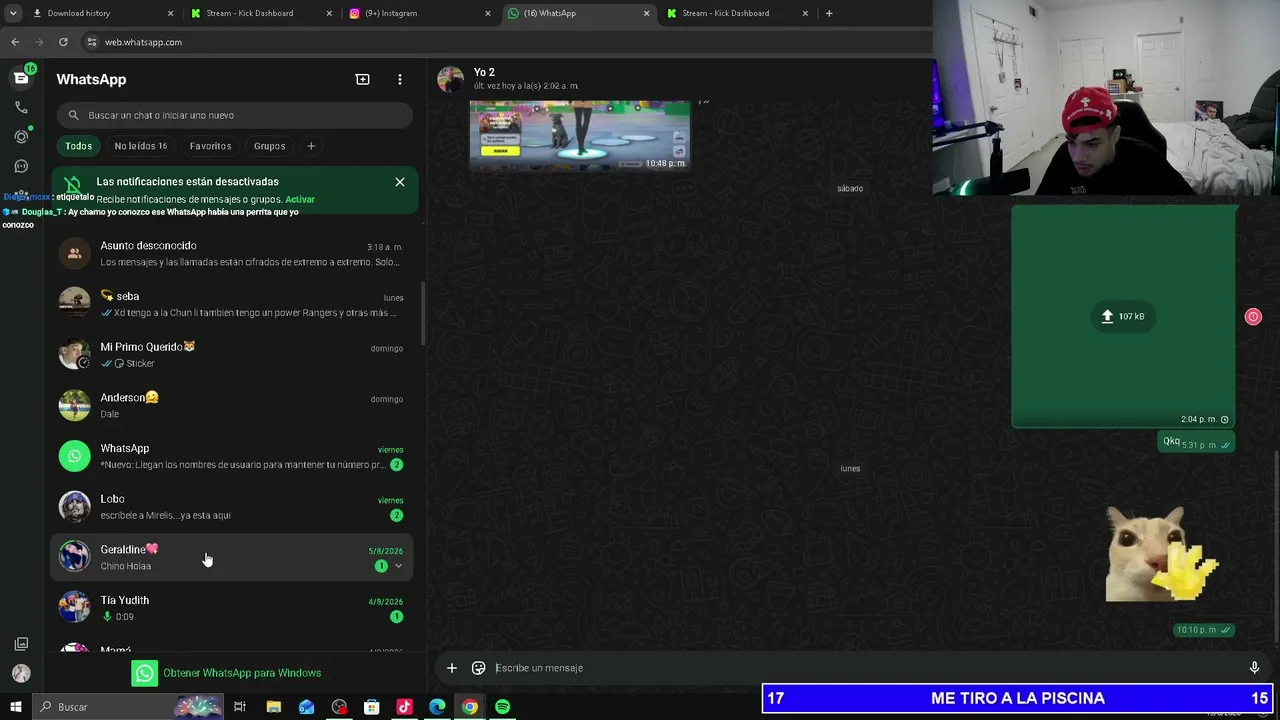Screen dimensions: 1280x720
Task: Click the muted bell icon in the banner
Action: click(x=73, y=185)
